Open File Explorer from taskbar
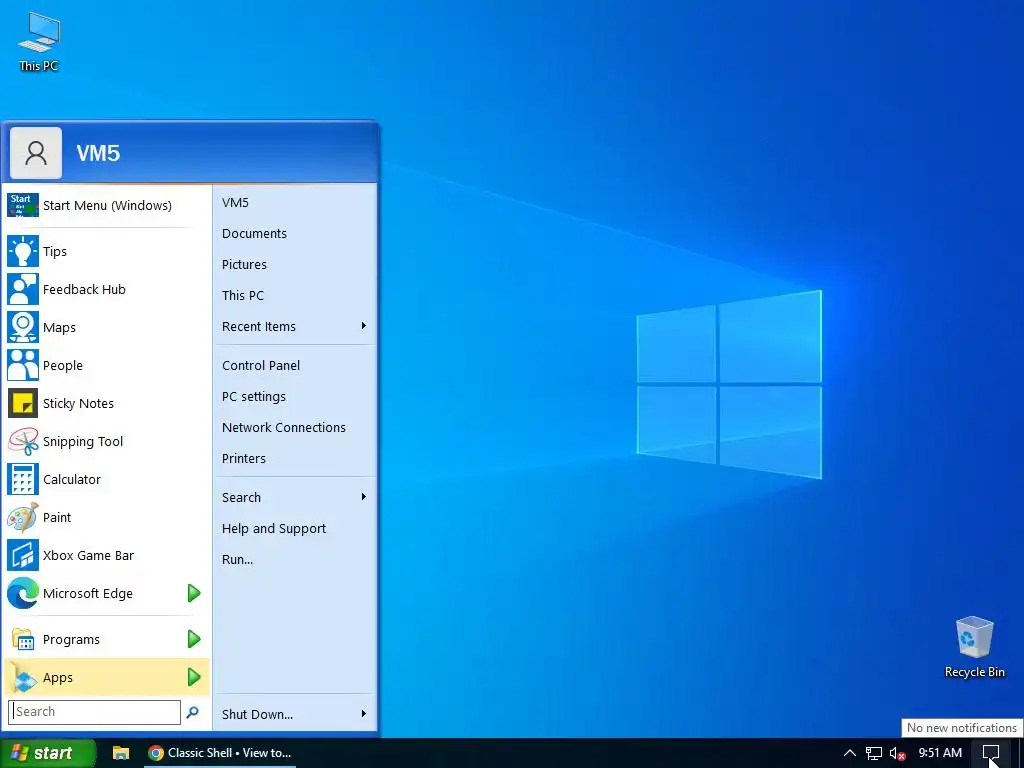Screen dimensions: 1024x768 [x=121, y=753]
